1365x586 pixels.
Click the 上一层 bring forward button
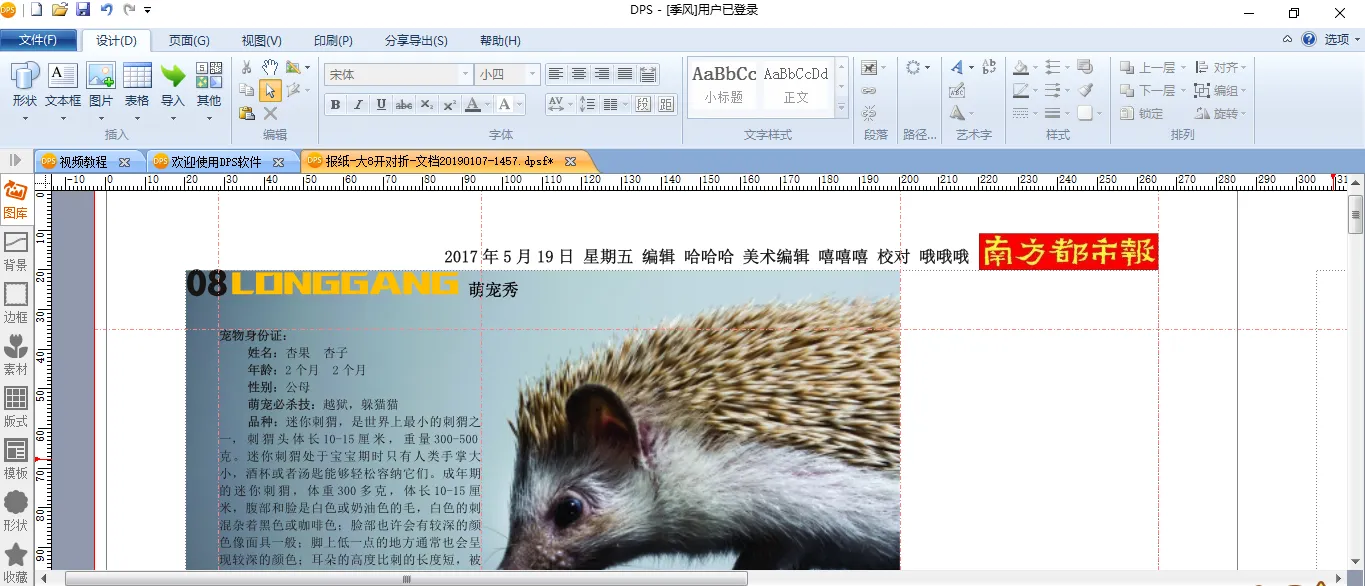point(1148,68)
